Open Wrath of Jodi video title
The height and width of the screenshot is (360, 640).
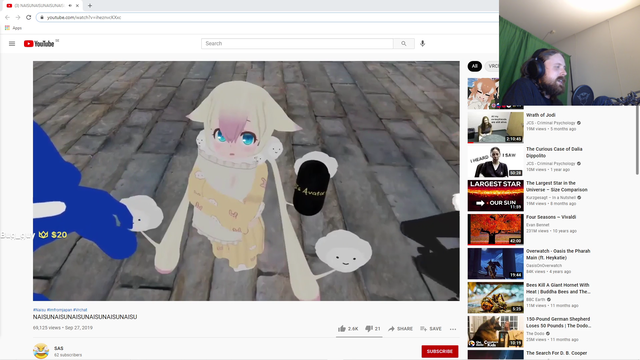point(540,115)
